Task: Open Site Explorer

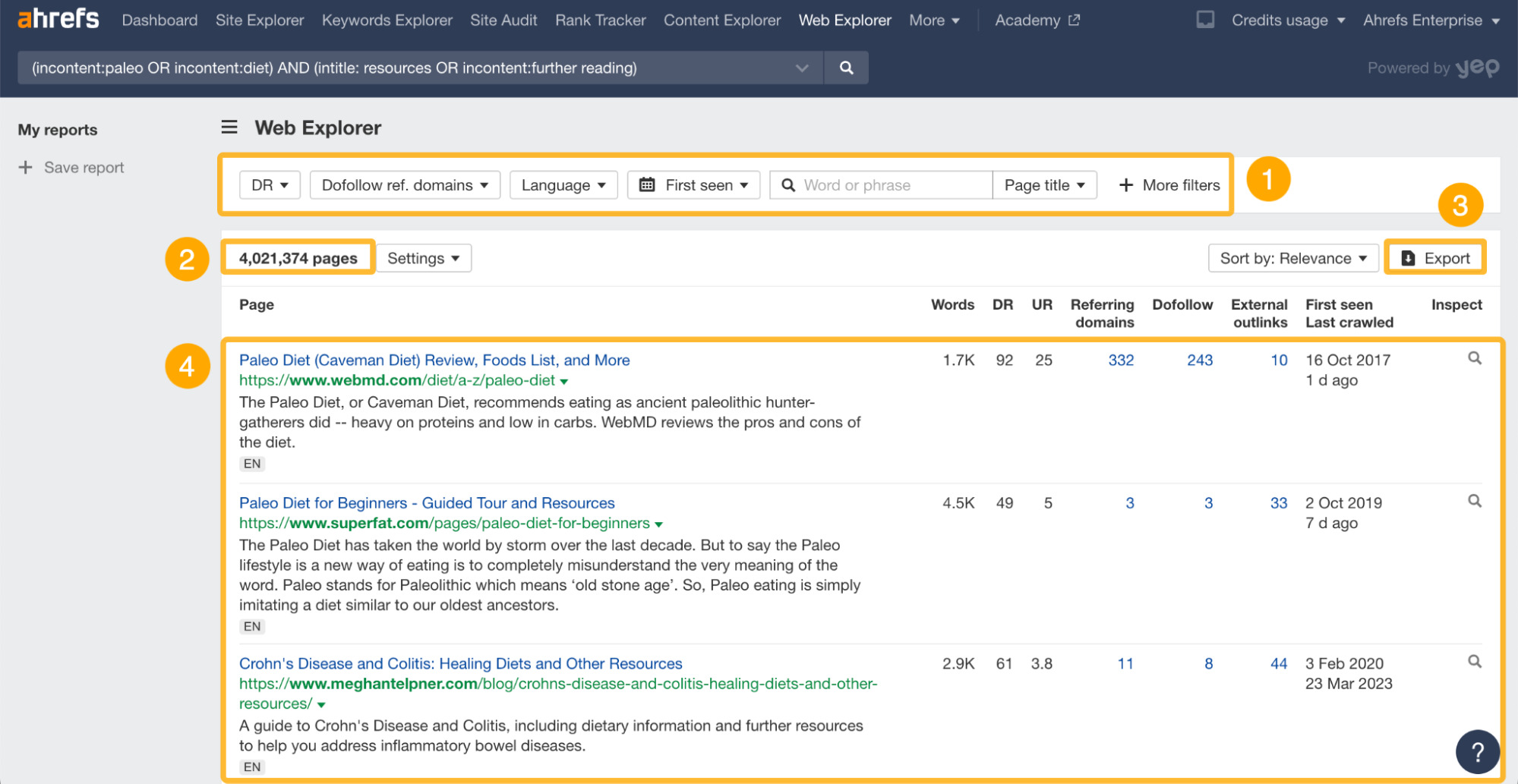Action: pos(260,20)
